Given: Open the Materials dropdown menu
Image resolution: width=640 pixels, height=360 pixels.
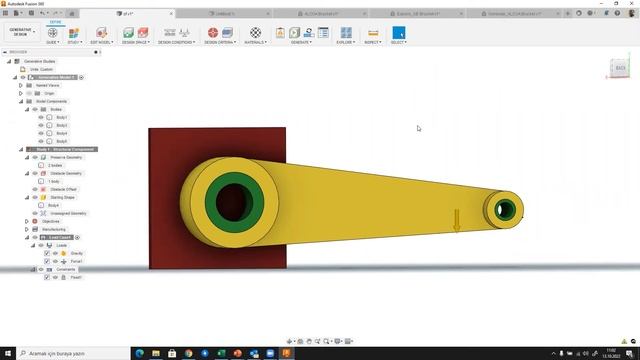Looking at the screenshot, I should click(256, 42).
